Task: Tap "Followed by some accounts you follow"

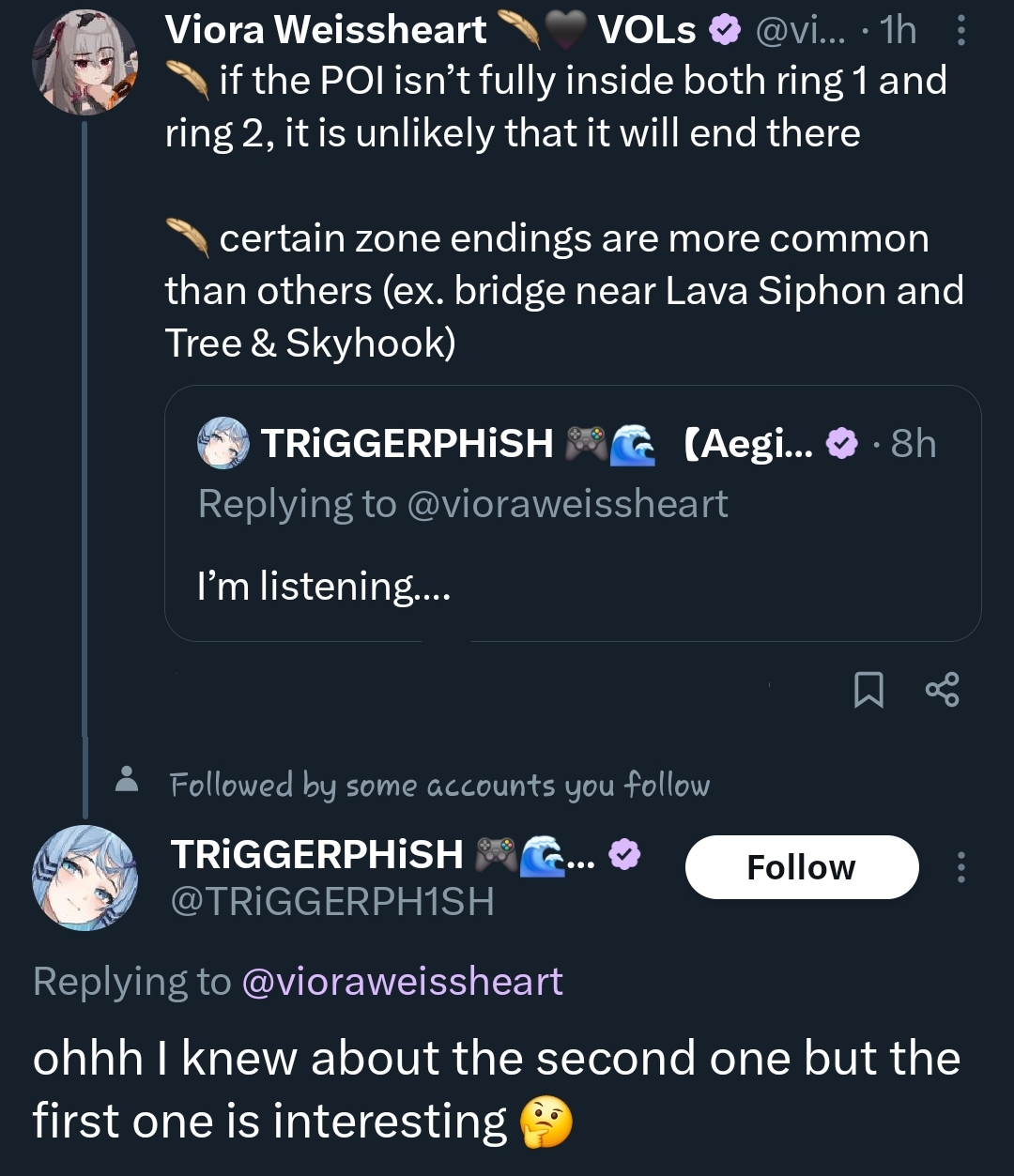Action: click(439, 785)
